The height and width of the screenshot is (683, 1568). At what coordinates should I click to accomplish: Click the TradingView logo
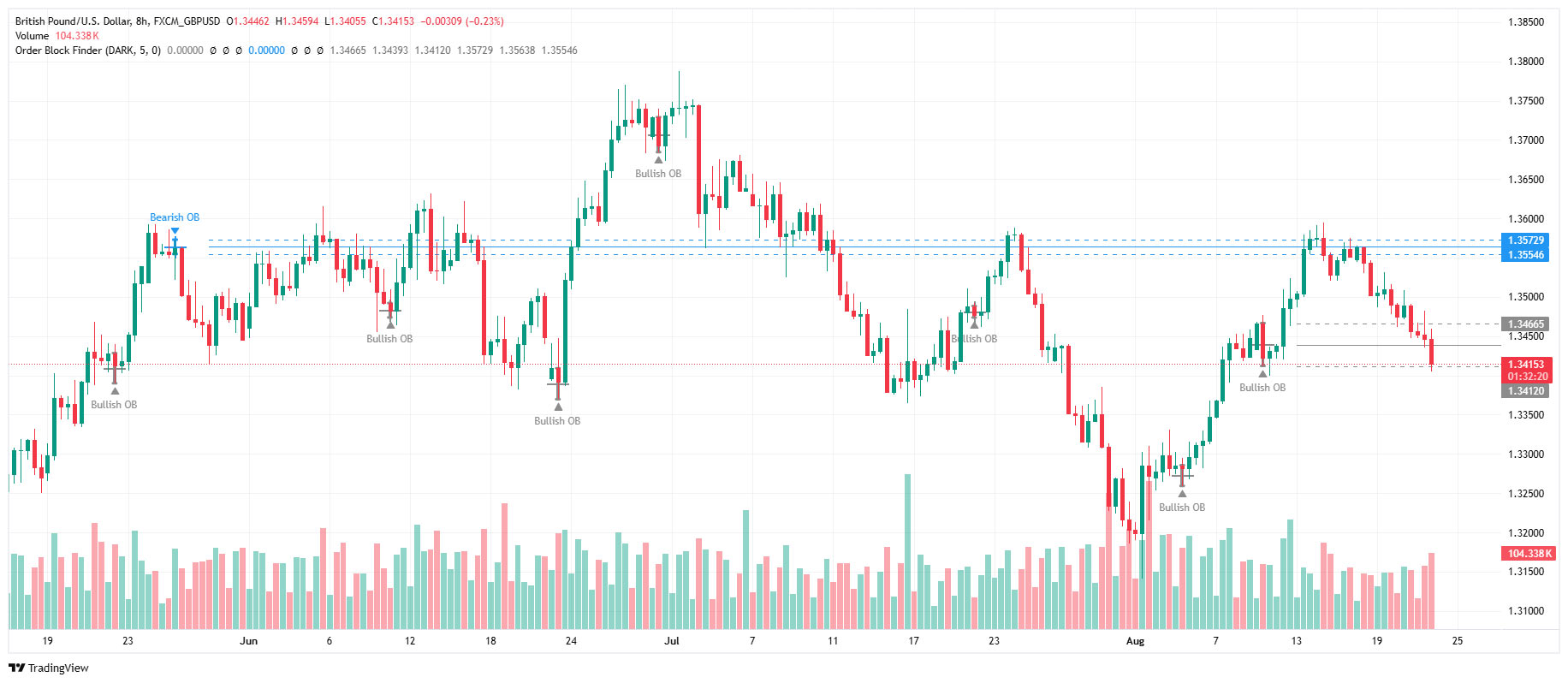click(x=49, y=668)
